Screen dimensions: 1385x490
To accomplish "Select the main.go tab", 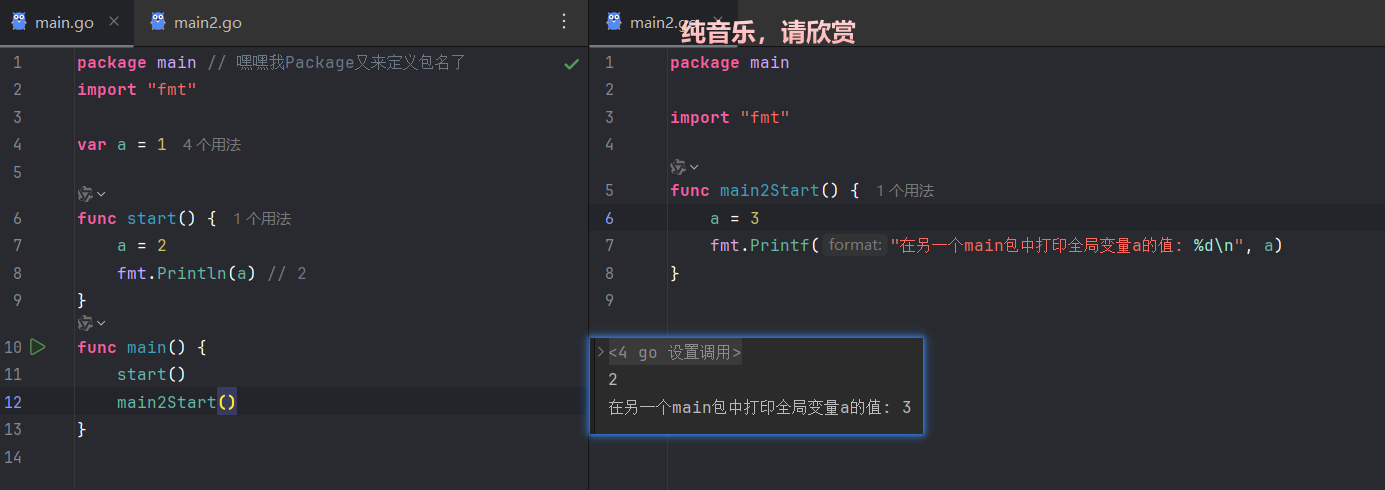I will 65,22.
